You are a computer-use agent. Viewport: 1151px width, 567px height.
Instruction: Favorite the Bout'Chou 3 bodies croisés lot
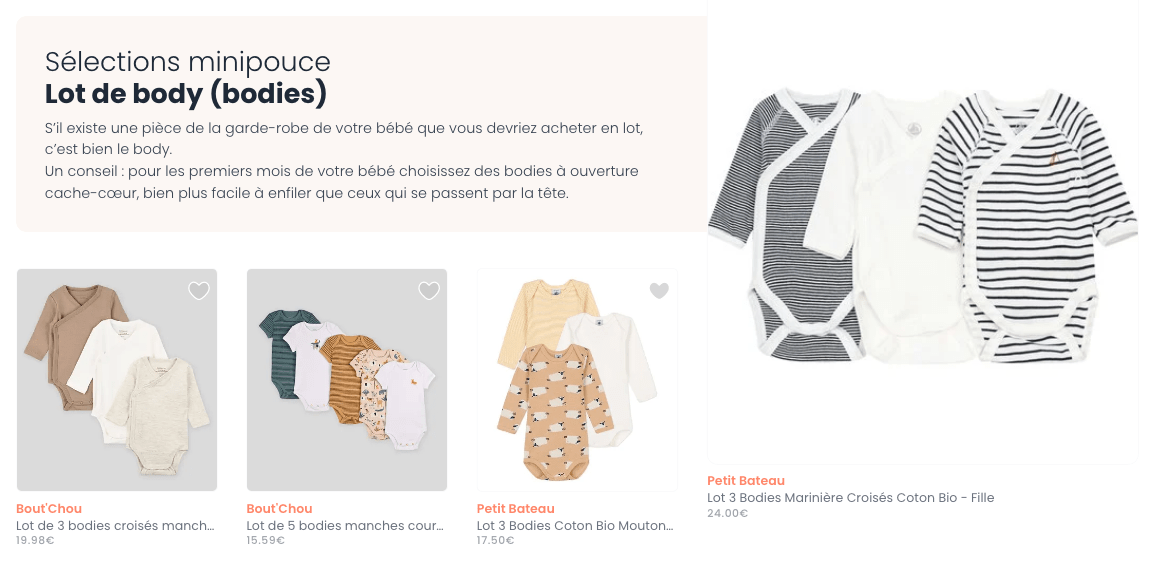(199, 291)
